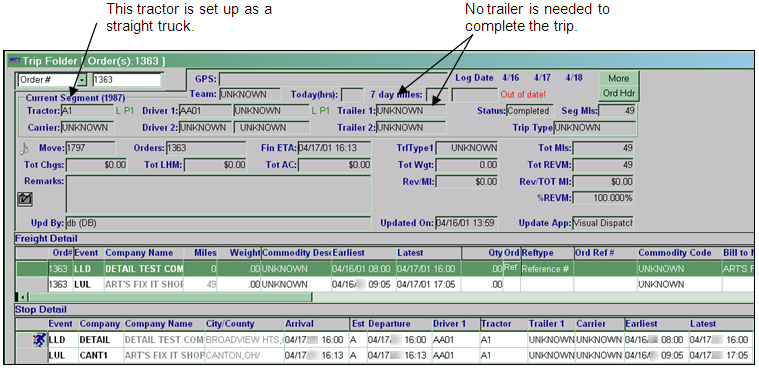Click the running figure icon in Stop Detail
This screenshot has height=368, width=759.
point(38,340)
